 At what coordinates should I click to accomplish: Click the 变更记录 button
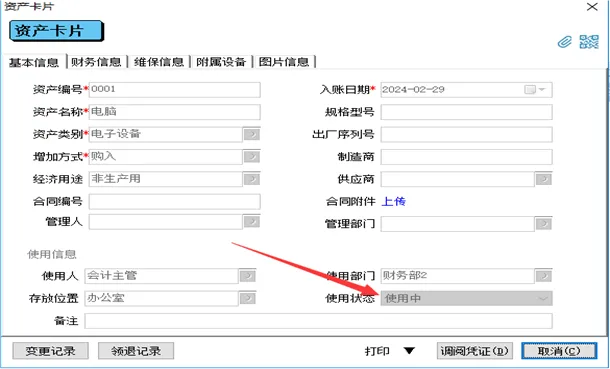(x=51, y=351)
